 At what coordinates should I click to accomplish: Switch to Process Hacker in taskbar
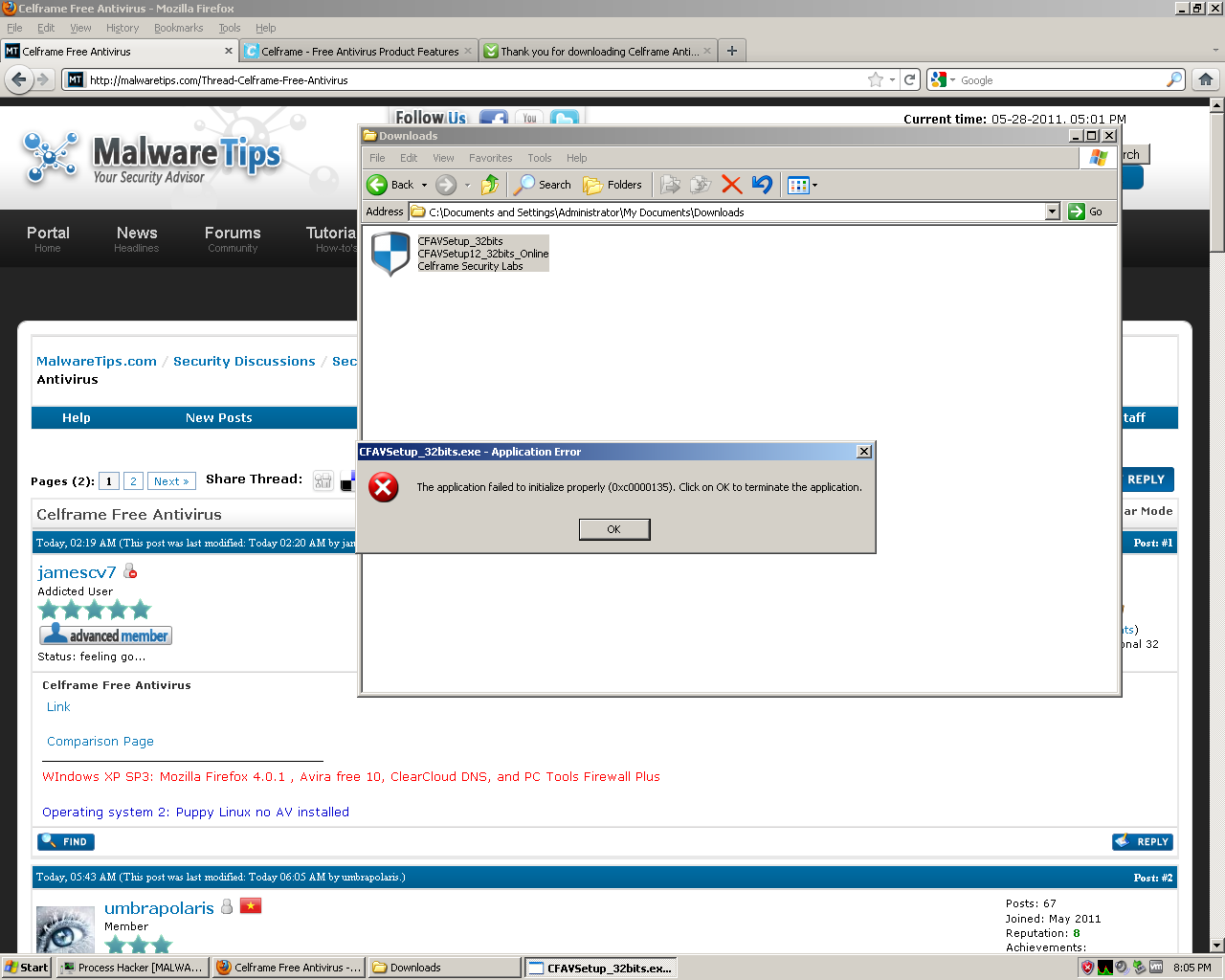tap(132, 968)
